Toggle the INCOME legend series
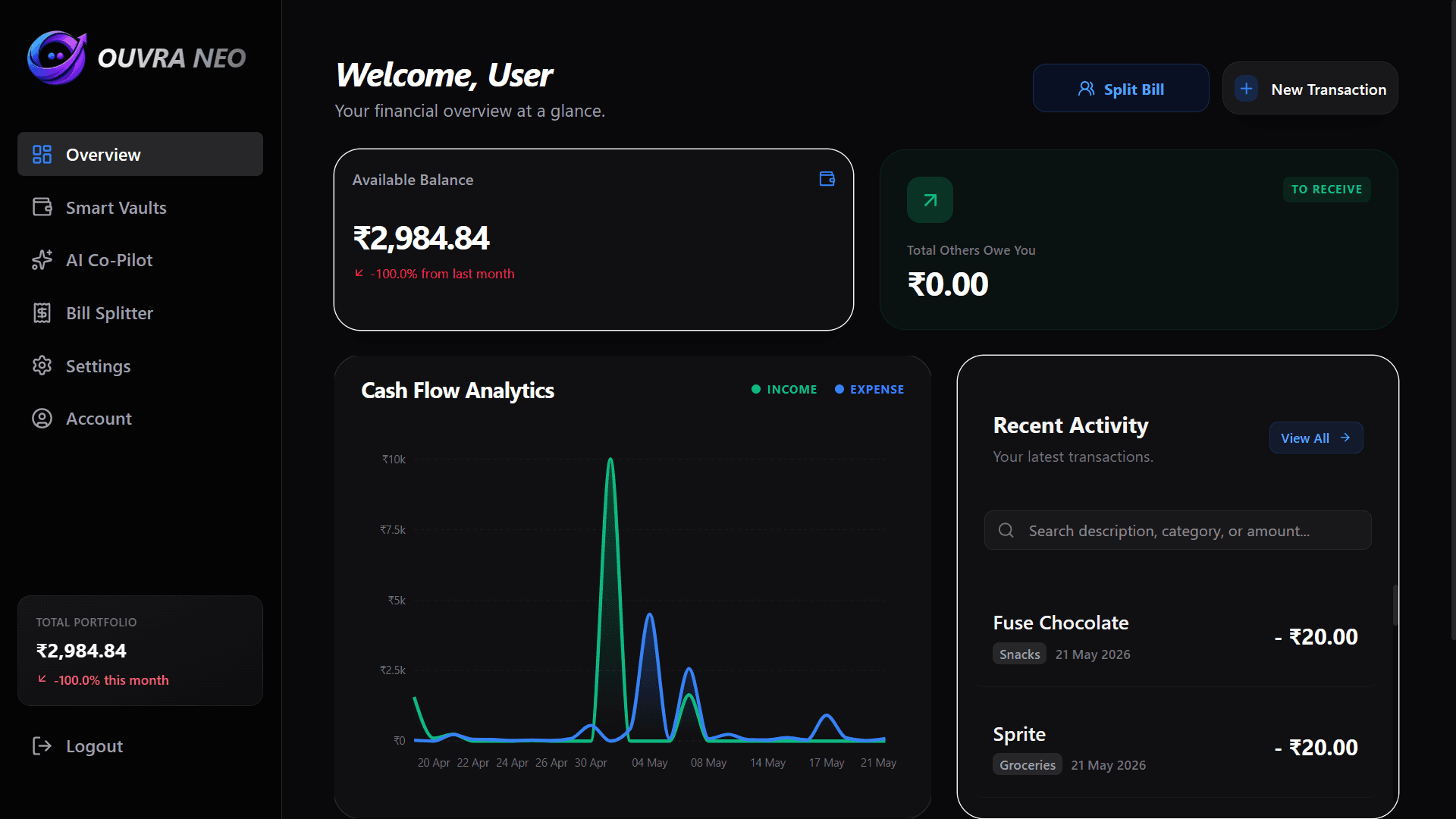1456x819 pixels. tap(784, 389)
